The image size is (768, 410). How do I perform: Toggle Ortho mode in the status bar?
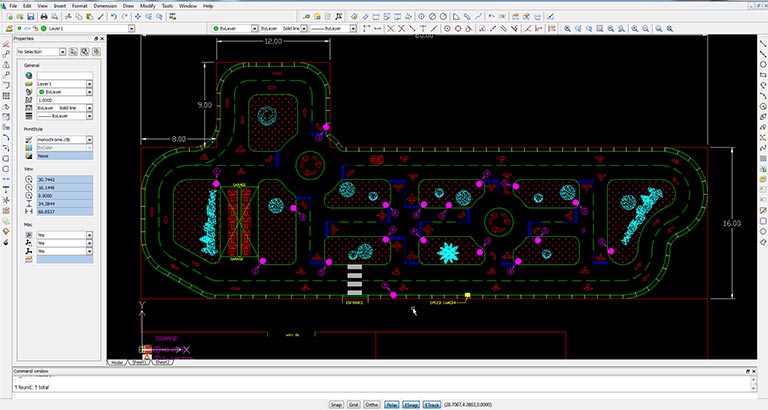pos(372,405)
